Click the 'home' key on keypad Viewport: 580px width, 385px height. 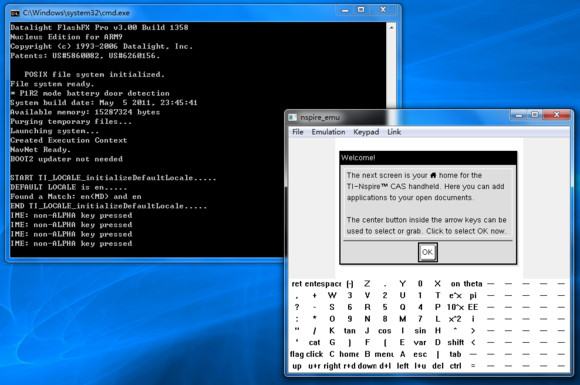349,354
